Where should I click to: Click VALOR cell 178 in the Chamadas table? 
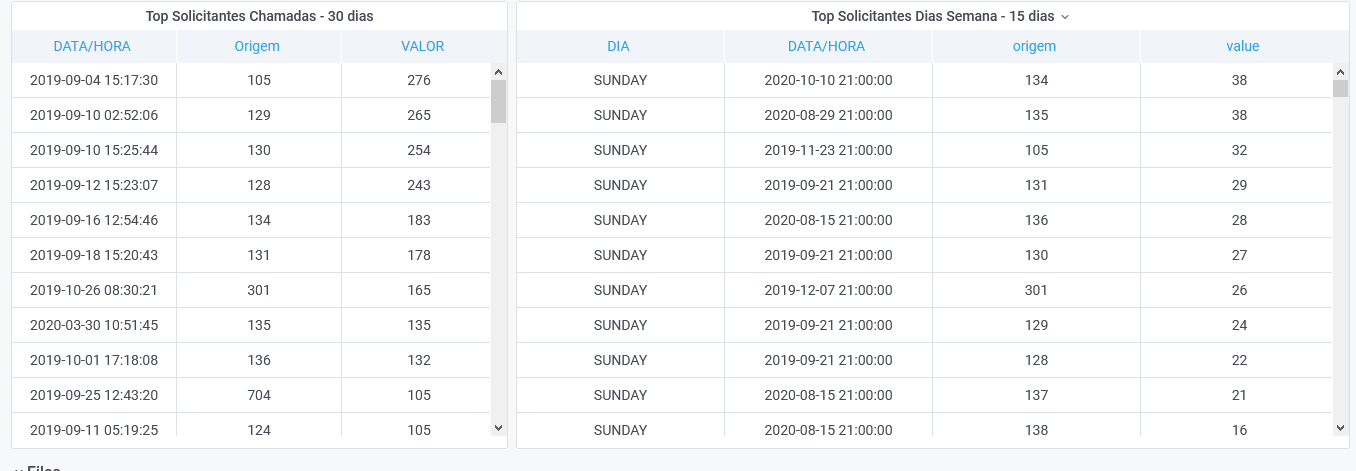pos(419,255)
